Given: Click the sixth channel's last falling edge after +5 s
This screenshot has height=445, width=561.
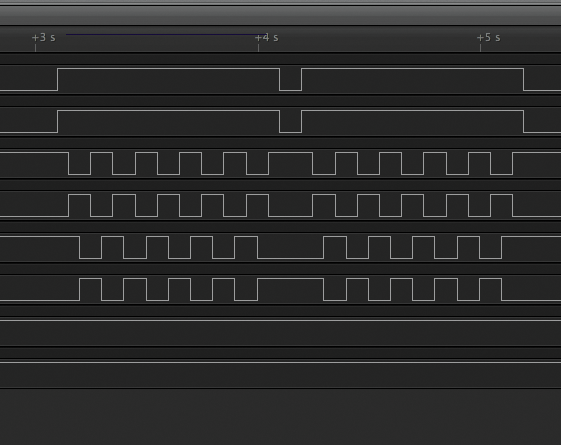Looking at the screenshot, I should pyautogui.click(x=502, y=289).
